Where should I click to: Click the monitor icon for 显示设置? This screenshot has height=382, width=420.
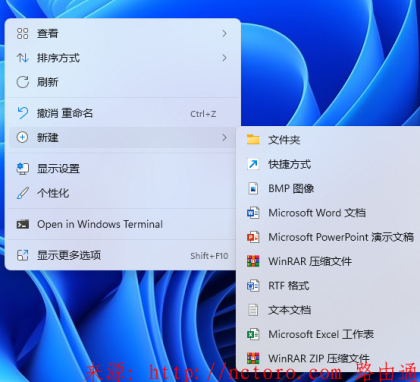[22, 168]
